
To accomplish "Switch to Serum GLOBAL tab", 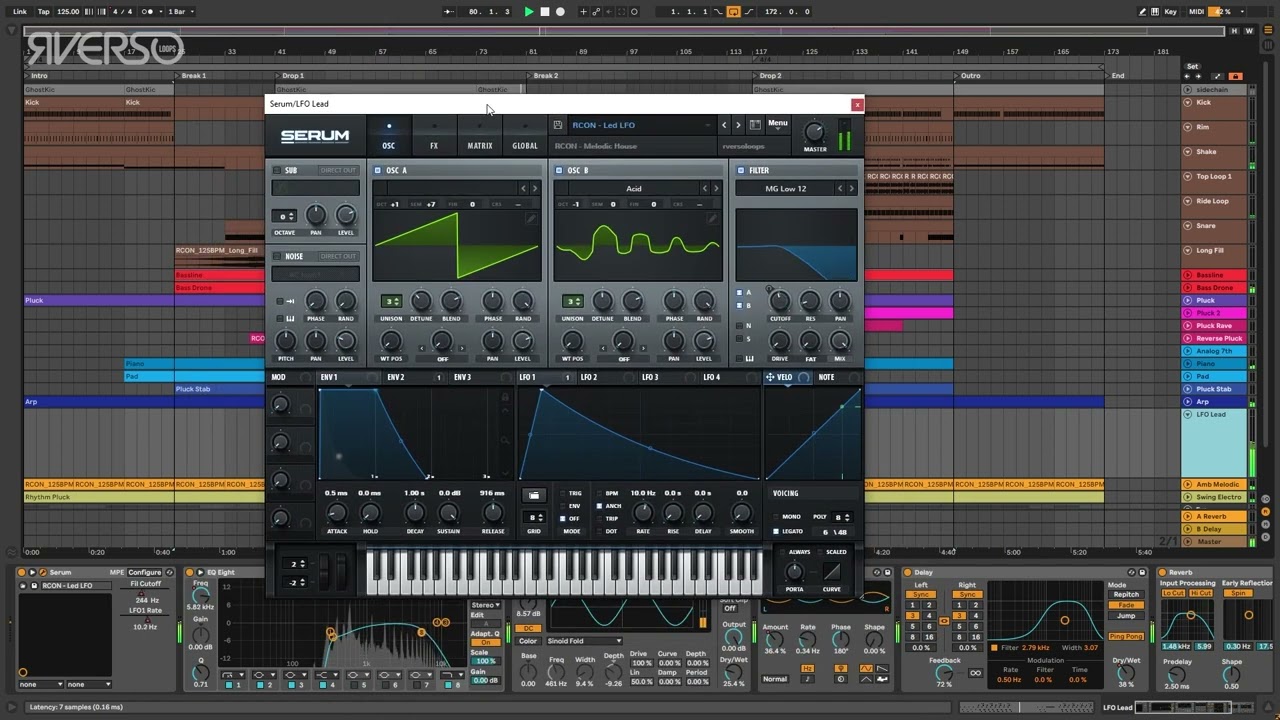I will pos(525,137).
